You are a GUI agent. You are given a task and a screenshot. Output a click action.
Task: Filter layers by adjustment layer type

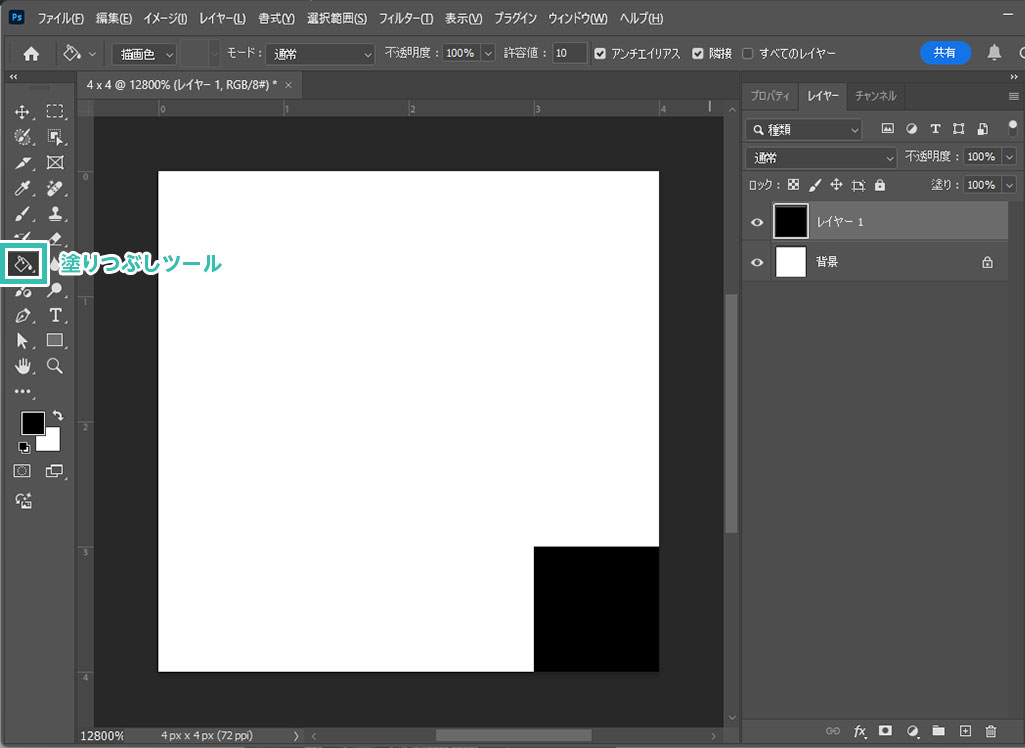[x=911, y=129]
